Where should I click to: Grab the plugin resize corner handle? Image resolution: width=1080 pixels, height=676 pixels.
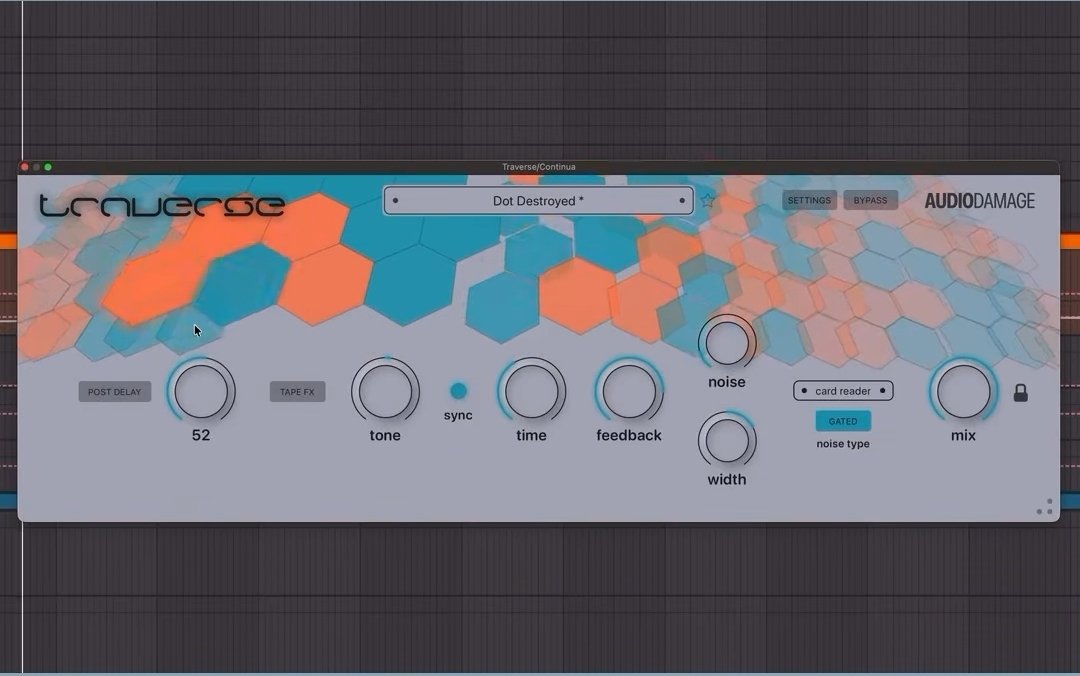pos(1045,507)
